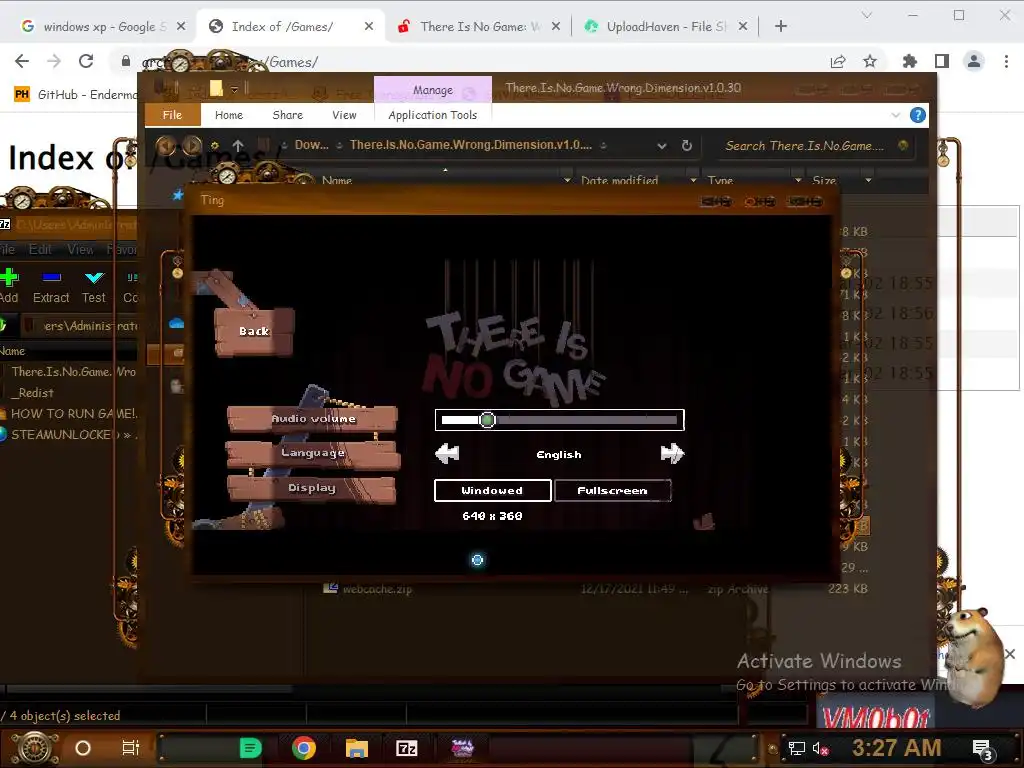Viewport: 1024px width, 768px height.
Task: Bookmark this page with star icon
Action: click(869, 61)
